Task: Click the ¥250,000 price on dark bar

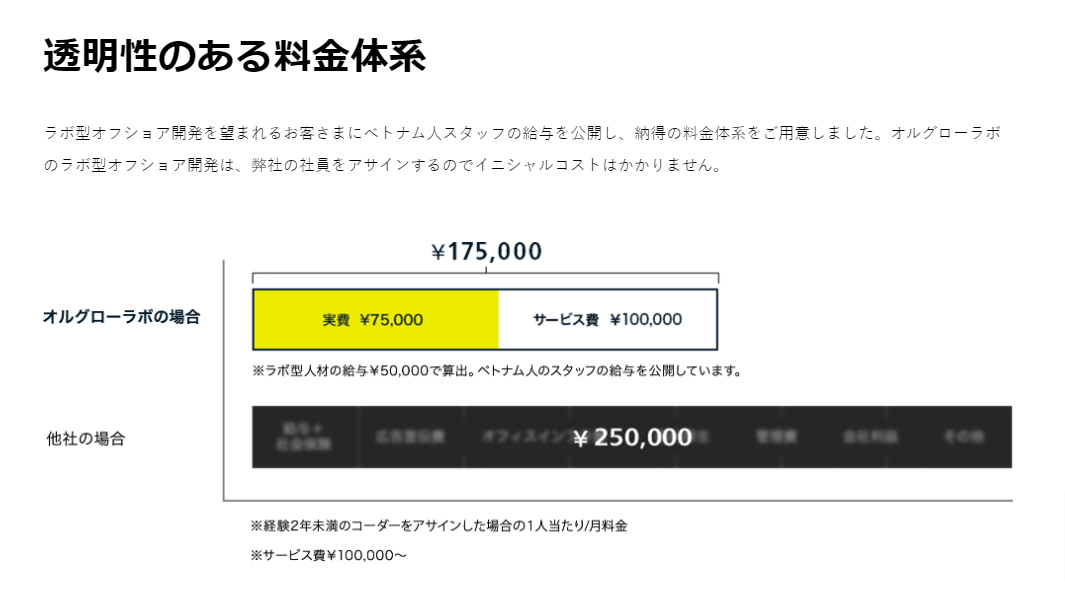Action: click(633, 437)
